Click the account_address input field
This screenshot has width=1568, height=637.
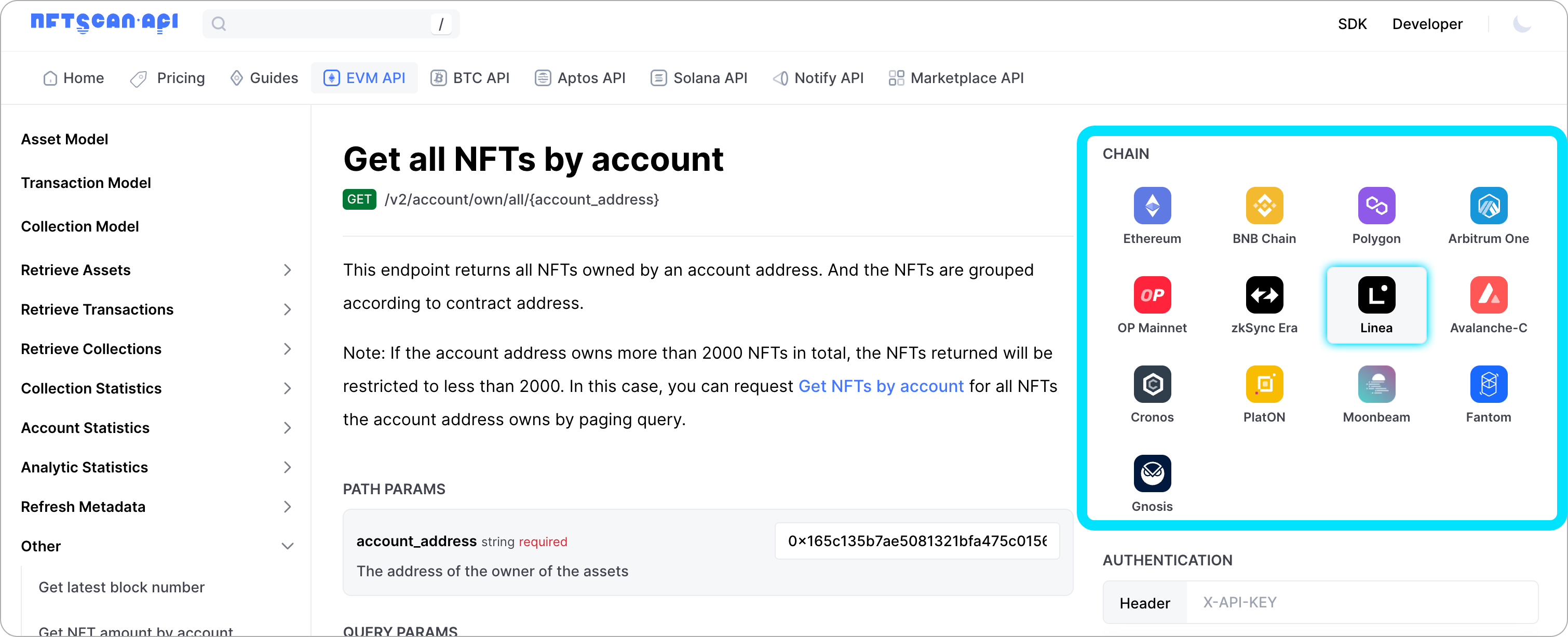pos(916,541)
